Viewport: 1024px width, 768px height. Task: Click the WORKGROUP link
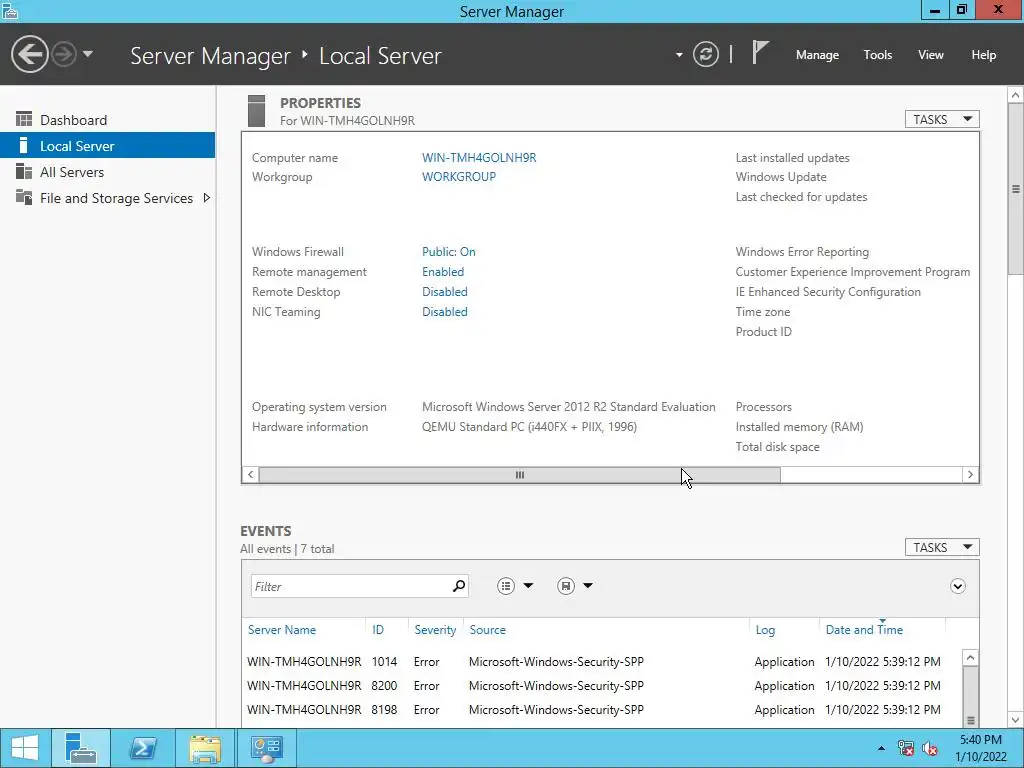pos(458,176)
